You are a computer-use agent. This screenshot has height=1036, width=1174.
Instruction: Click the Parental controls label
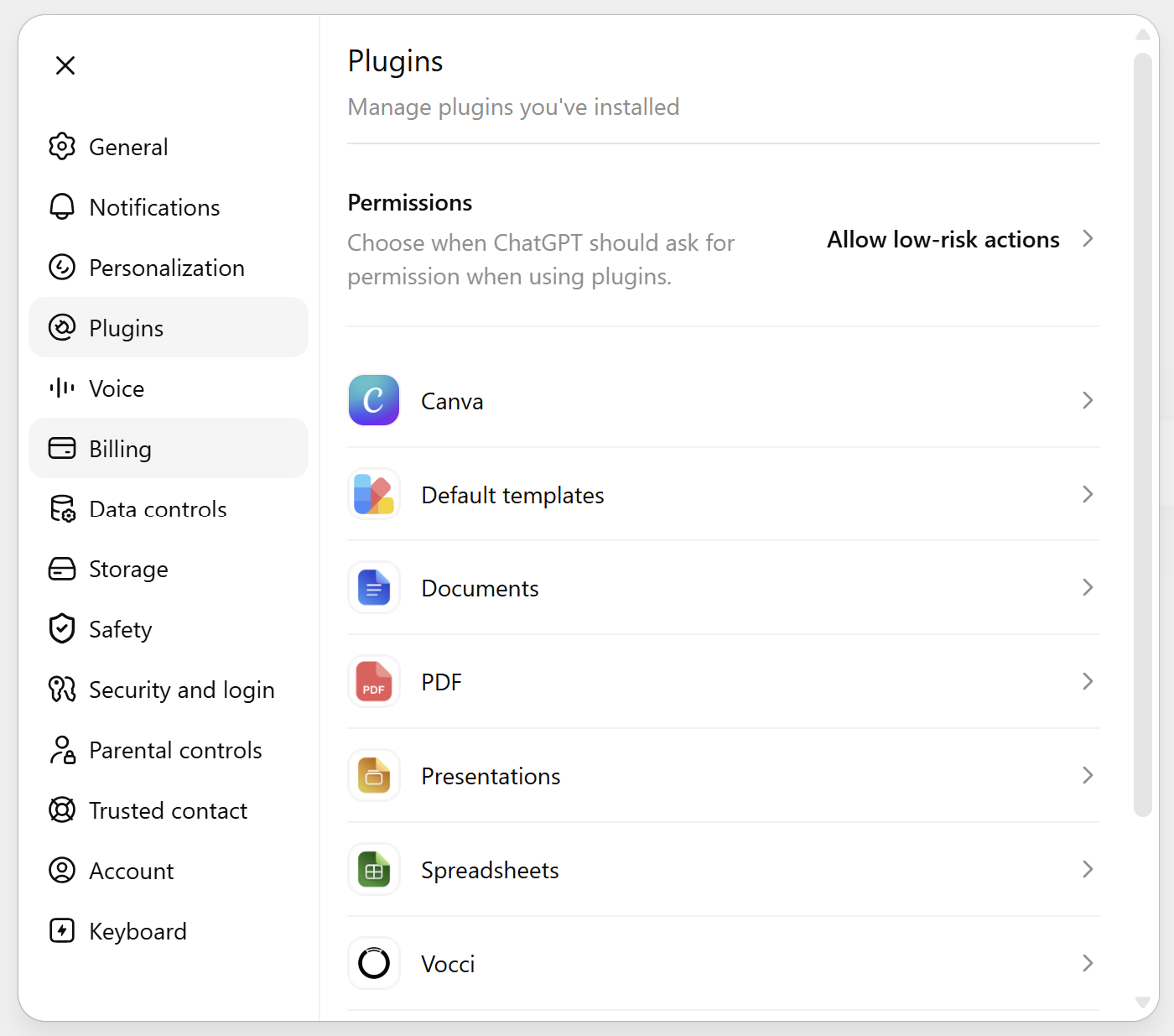tap(175, 750)
